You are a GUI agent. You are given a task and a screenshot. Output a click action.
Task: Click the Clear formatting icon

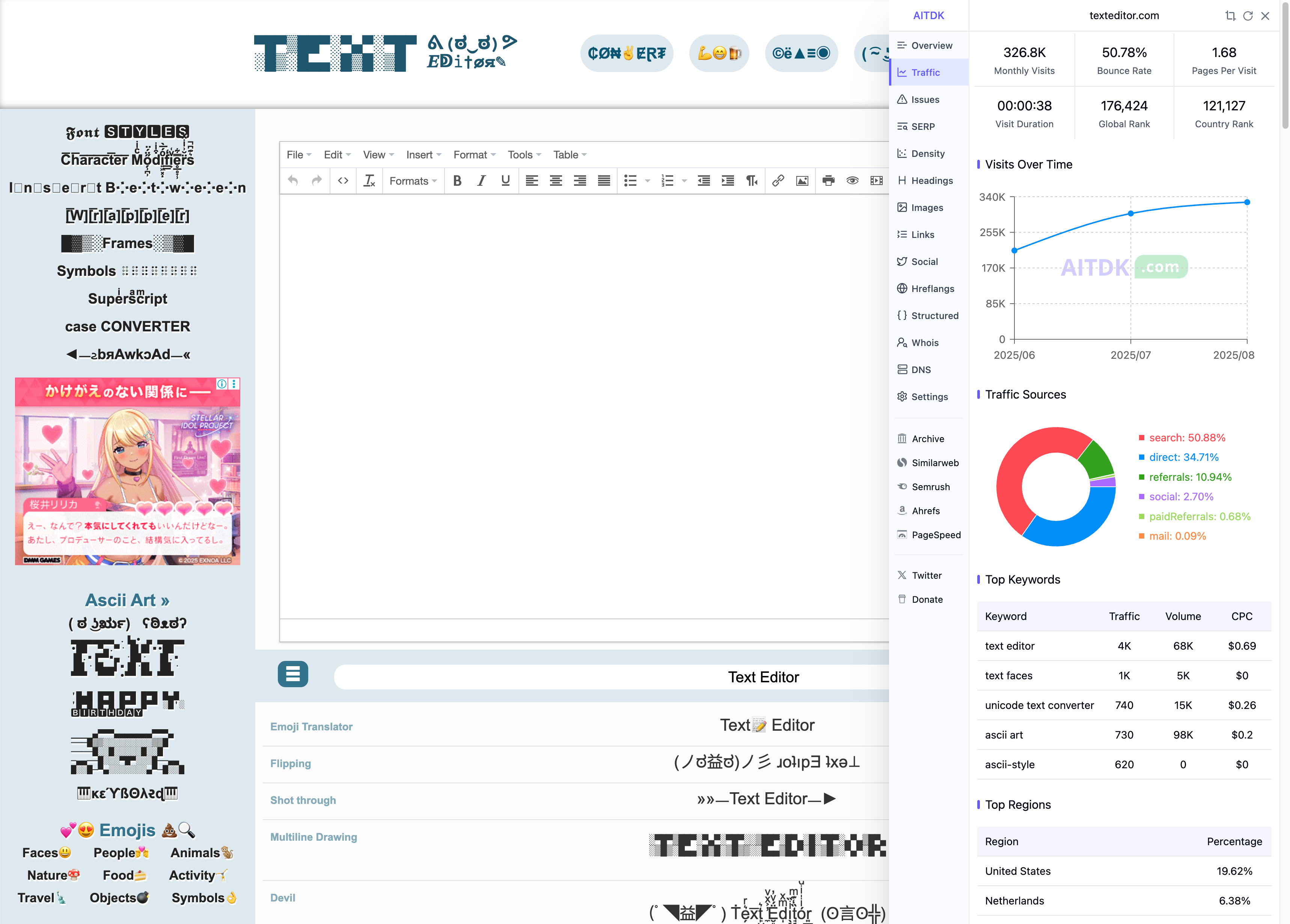[369, 181]
